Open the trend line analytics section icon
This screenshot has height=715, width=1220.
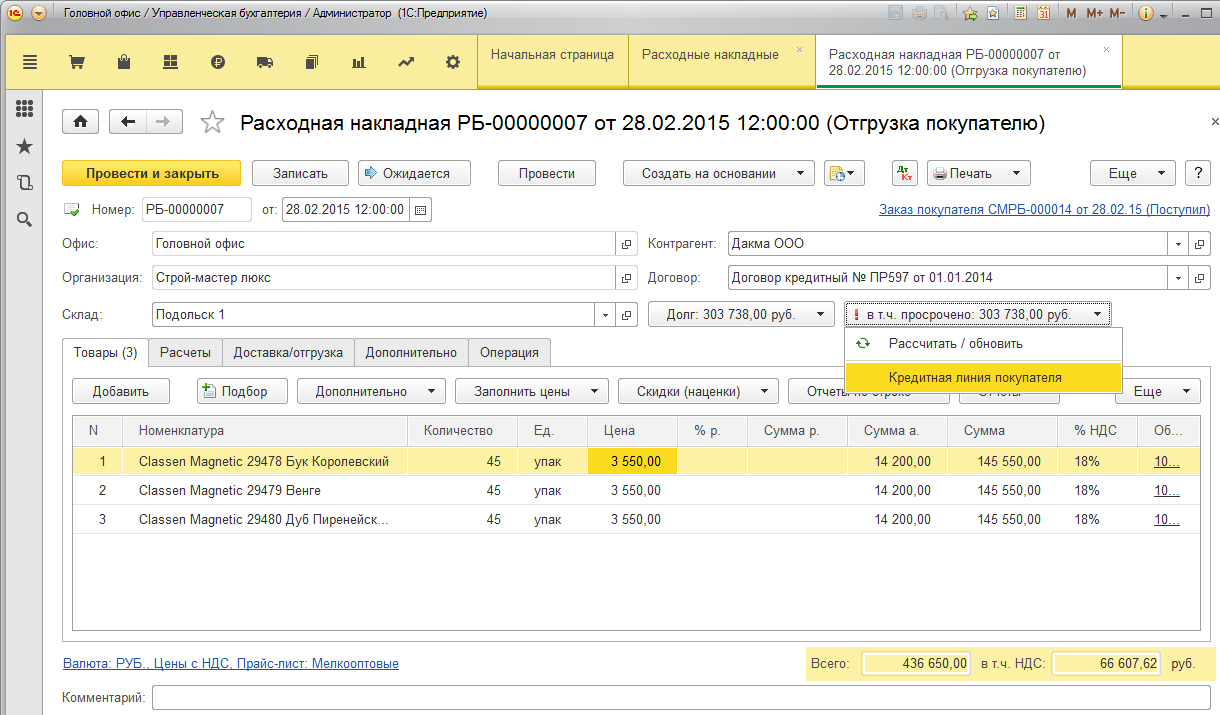[x=406, y=62]
